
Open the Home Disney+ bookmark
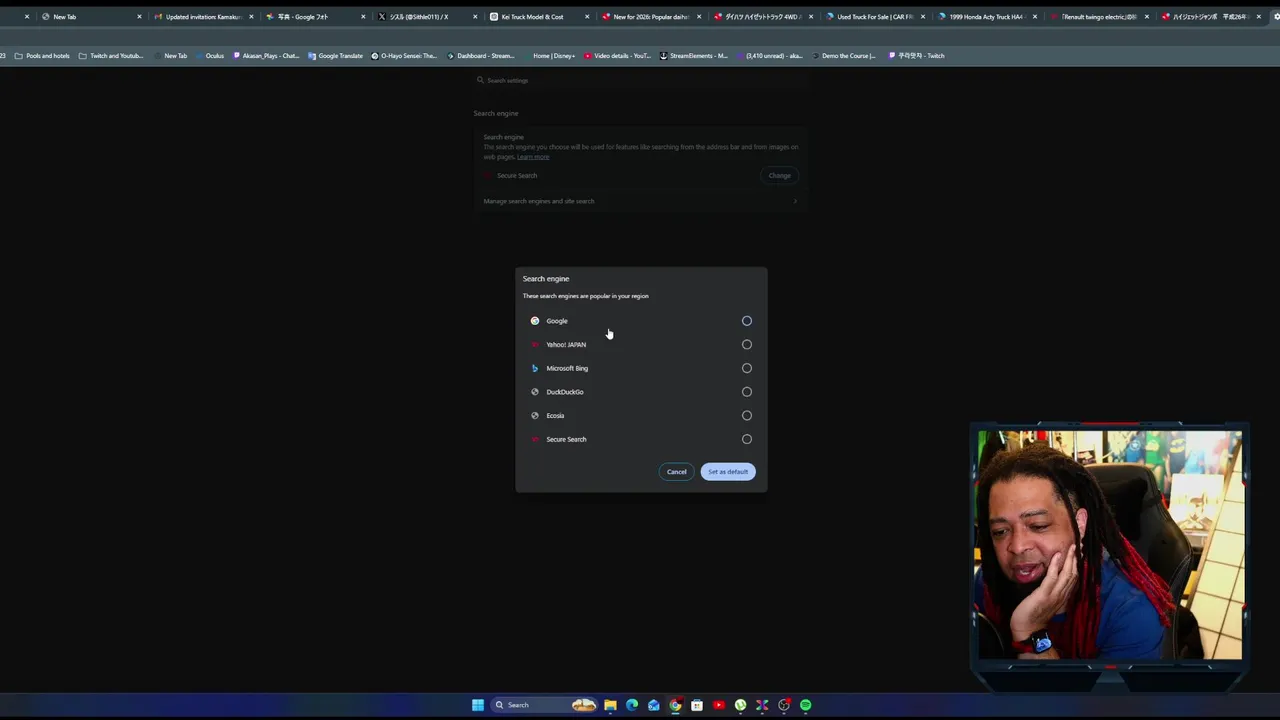(549, 56)
